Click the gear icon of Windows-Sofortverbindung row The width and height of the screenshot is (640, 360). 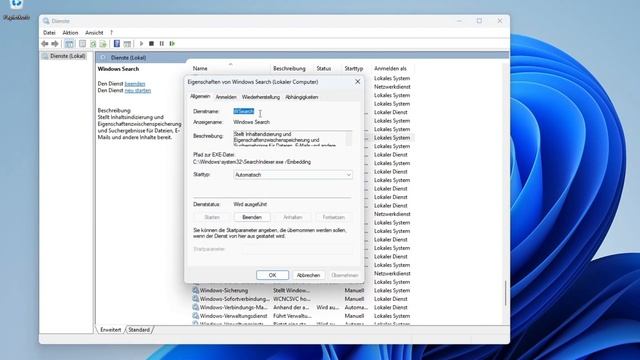coord(196,299)
